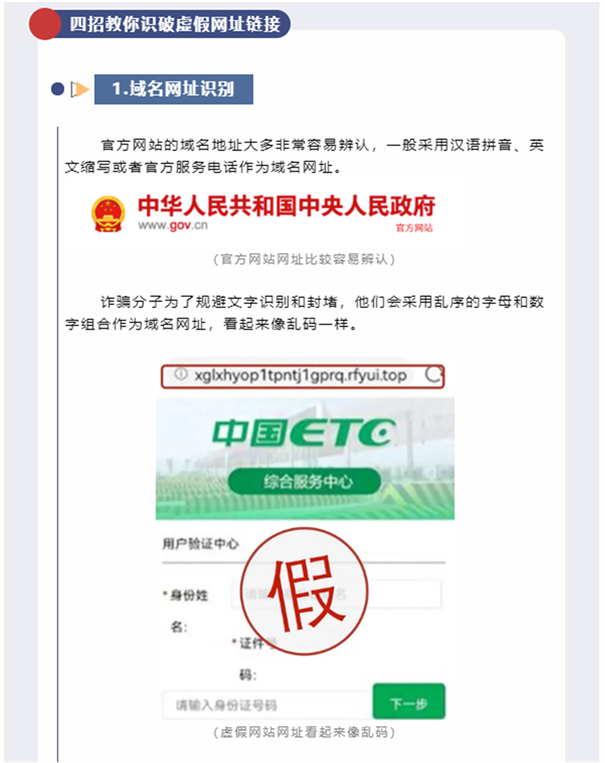
Task: Click the blue bullet dot near heading
Action: pyautogui.click(x=57, y=89)
